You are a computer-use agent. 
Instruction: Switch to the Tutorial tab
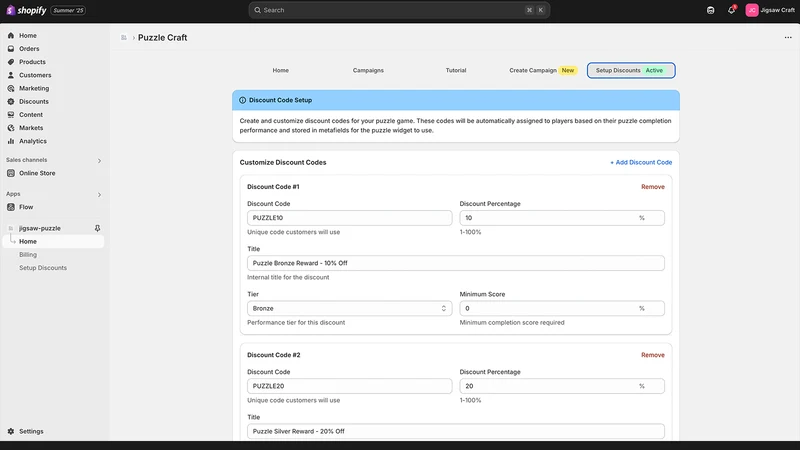456,70
